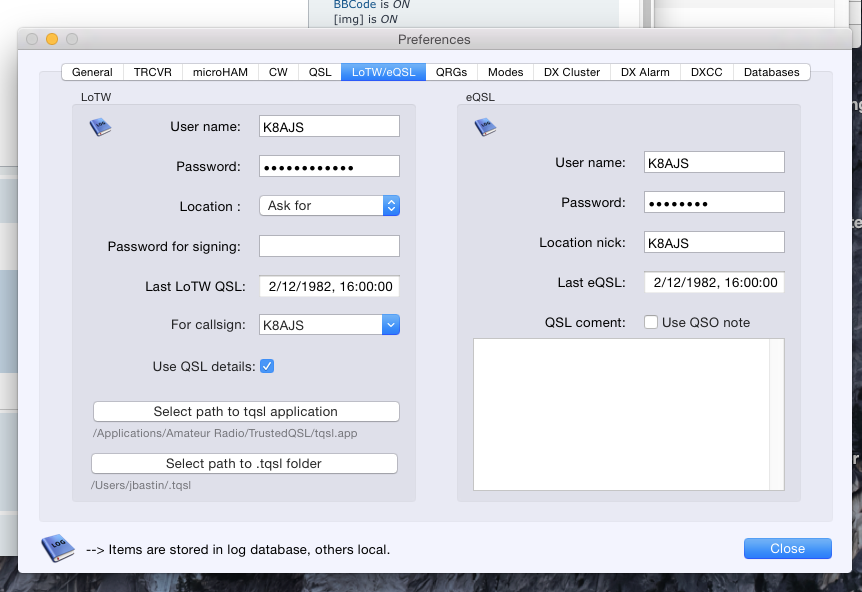This screenshot has width=862, height=592.
Task: Click the log book icon in eQSL panel
Action: coord(485,127)
